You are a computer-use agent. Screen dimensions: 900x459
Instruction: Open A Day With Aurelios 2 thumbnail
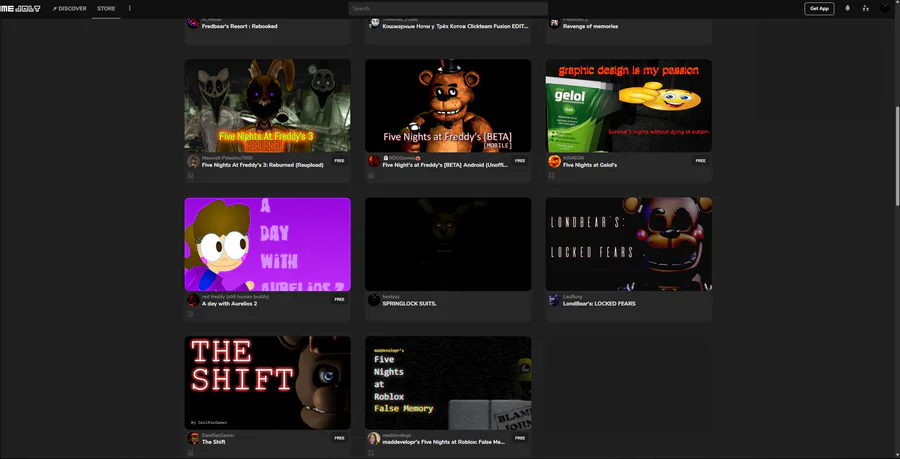pyautogui.click(x=267, y=244)
